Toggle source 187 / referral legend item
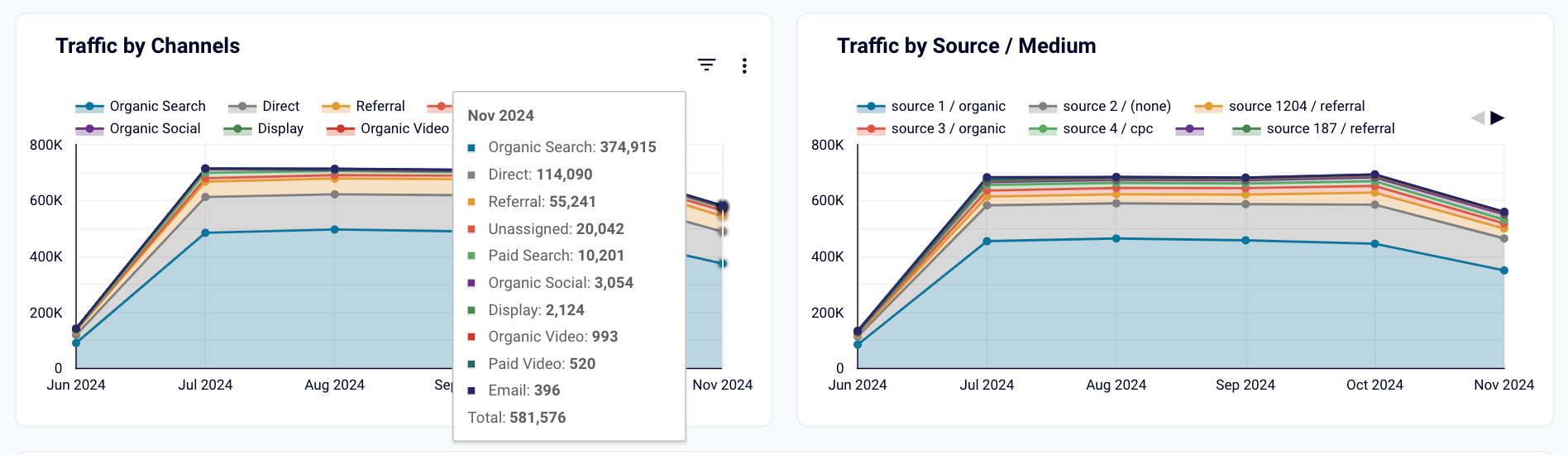The height and width of the screenshot is (455, 1568). tap(1313, 128)
